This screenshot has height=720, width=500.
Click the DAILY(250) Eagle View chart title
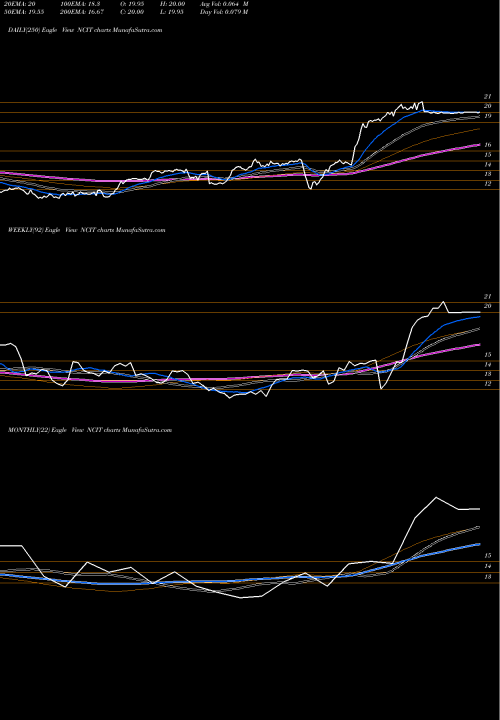tap(85, 30)
